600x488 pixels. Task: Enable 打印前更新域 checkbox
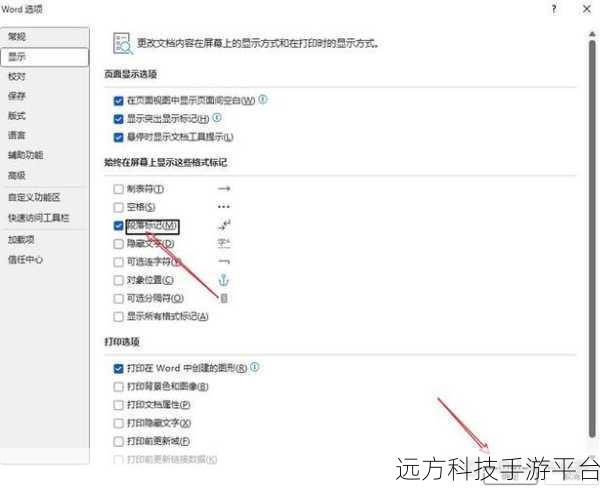click(x=118, y=441)
